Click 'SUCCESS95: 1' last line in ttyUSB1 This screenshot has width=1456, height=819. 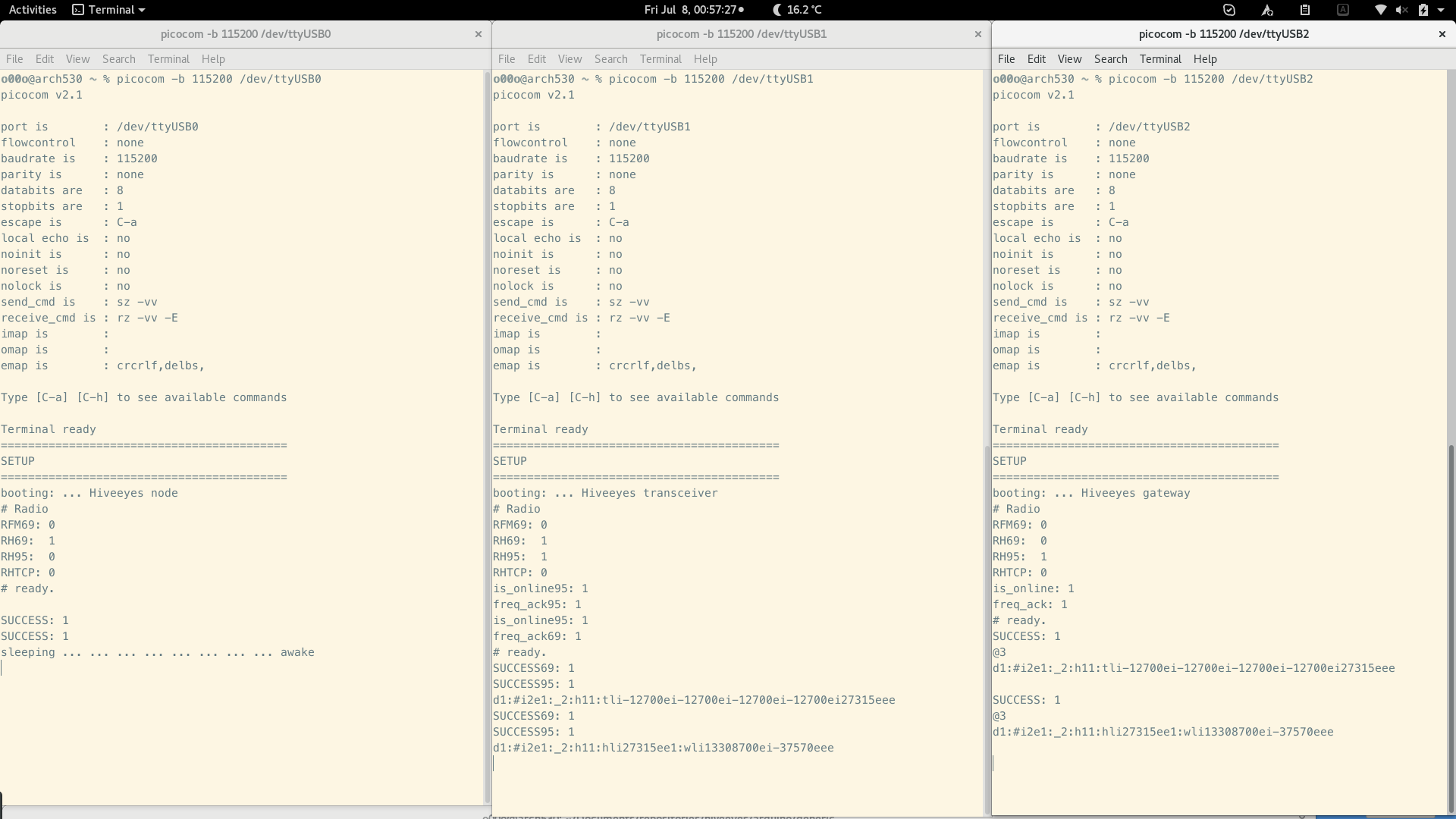(x=534, y=732)
